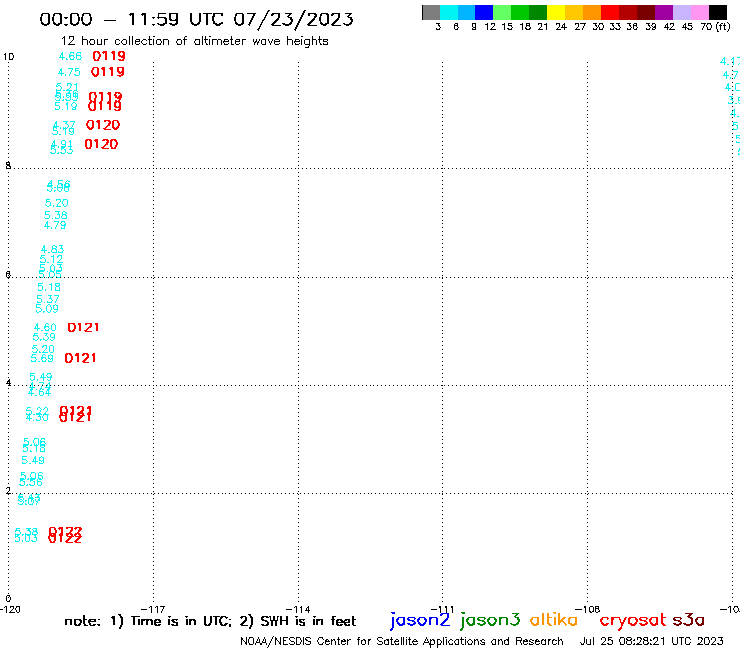
Task: Pick the orange legend color swatch
Action: point(592,12)
